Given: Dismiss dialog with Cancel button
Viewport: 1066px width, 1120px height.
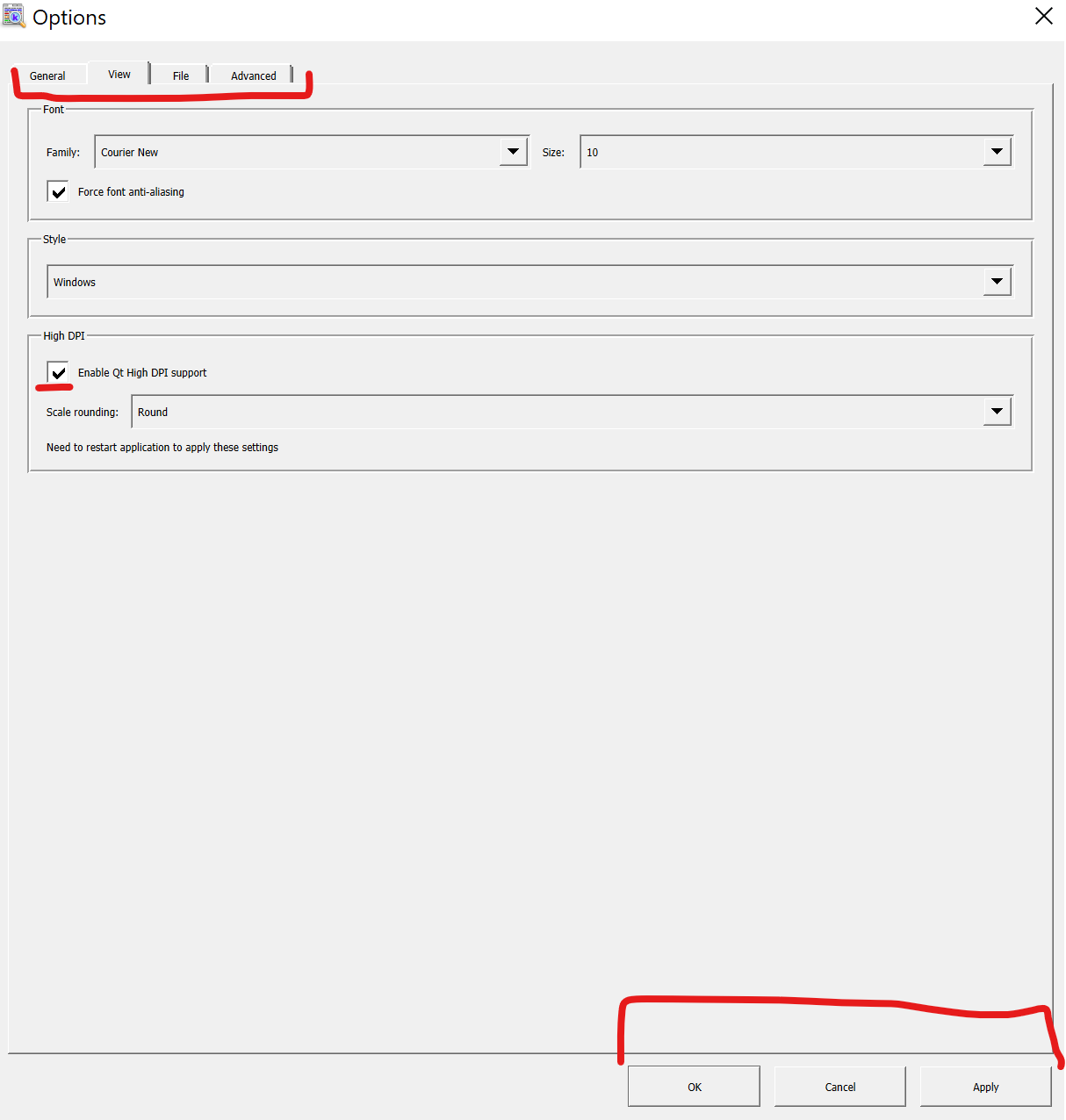Looking at the screenshot, I should pos(839,1087).
